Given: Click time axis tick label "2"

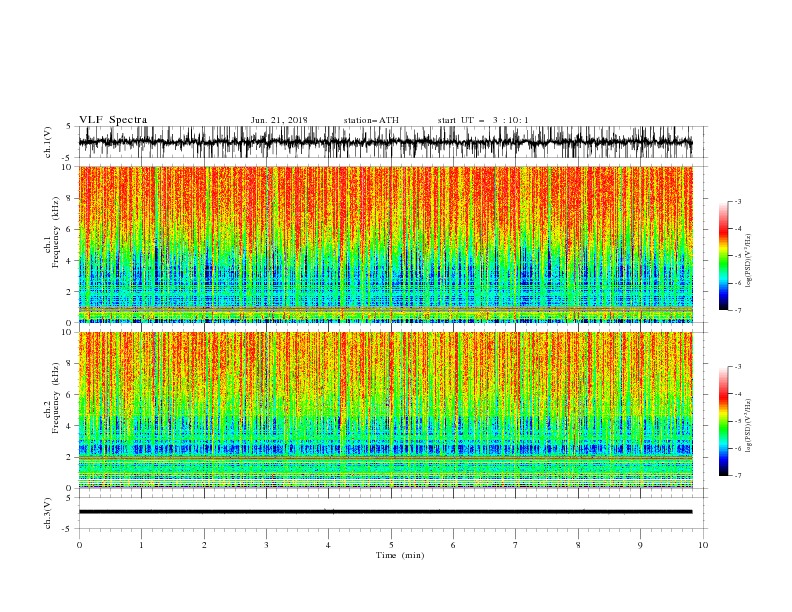Looking at the screenshot, I should tap(204, 545).
